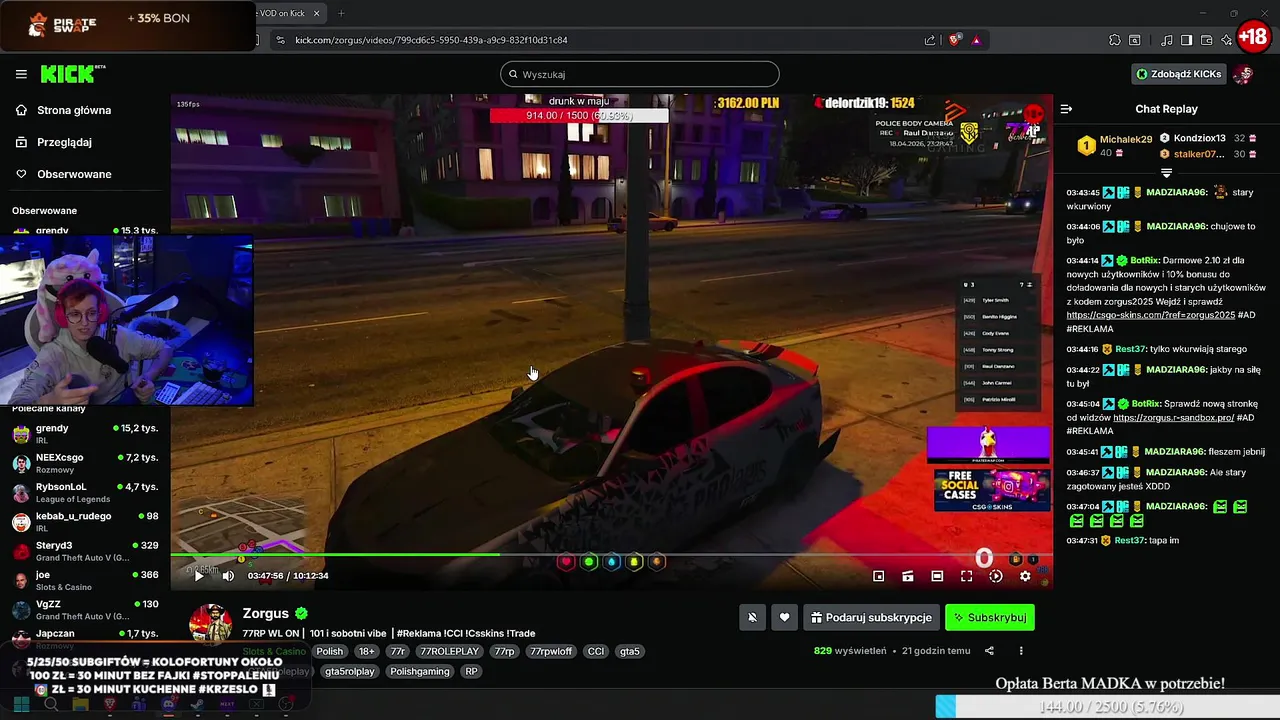The image size is (1280, 720).
Task: Open the browser media music control
Action: tap(1166, 40)
